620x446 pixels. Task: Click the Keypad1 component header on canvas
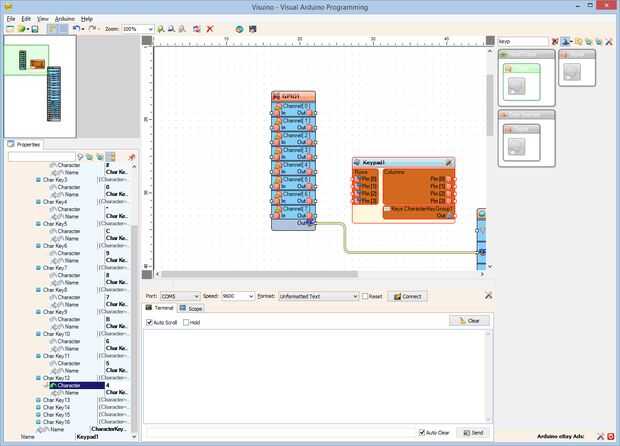pyautogui.click(x=403, y=163)
